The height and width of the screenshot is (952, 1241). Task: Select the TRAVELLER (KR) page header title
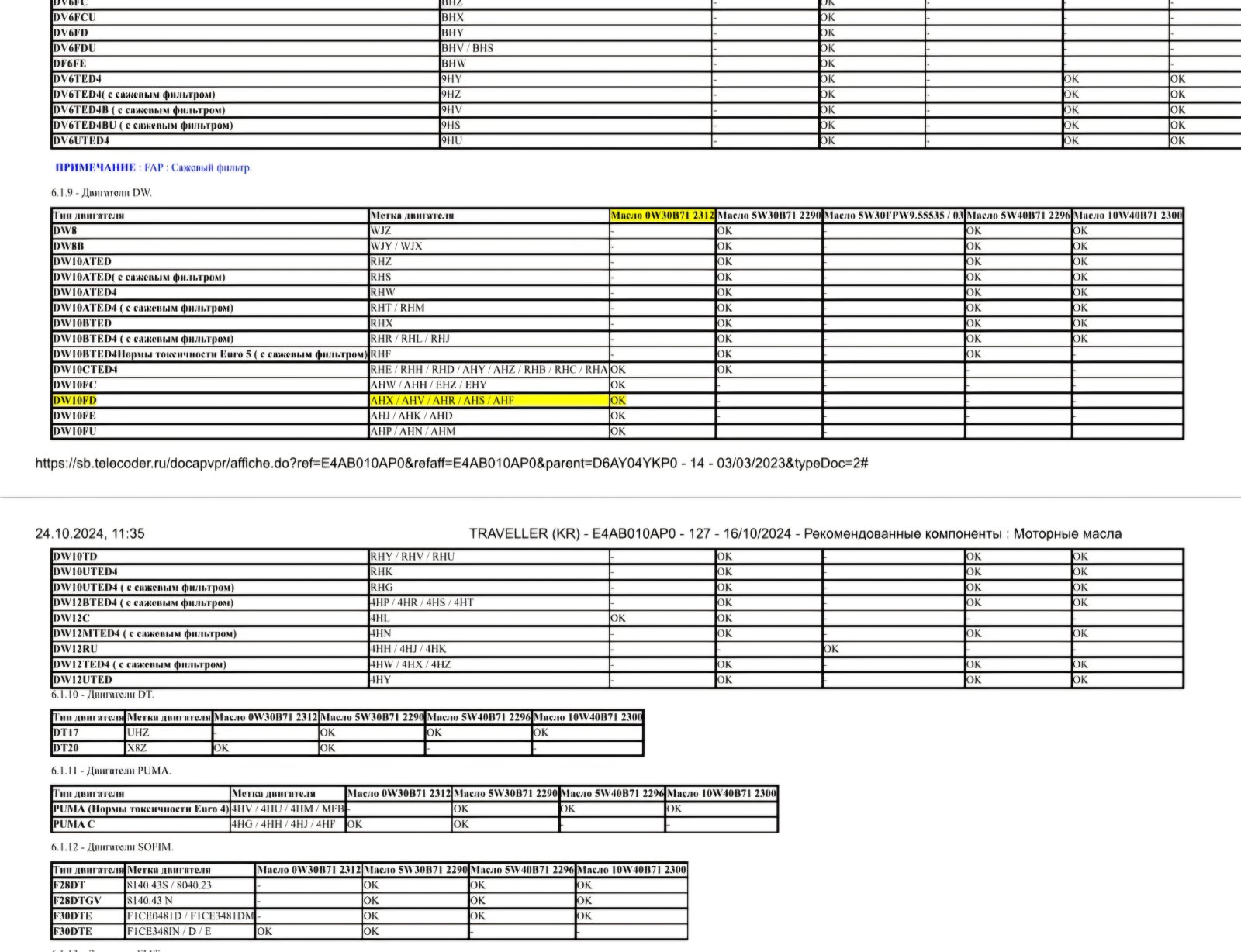pyautogui.click(x=795, y=533)
